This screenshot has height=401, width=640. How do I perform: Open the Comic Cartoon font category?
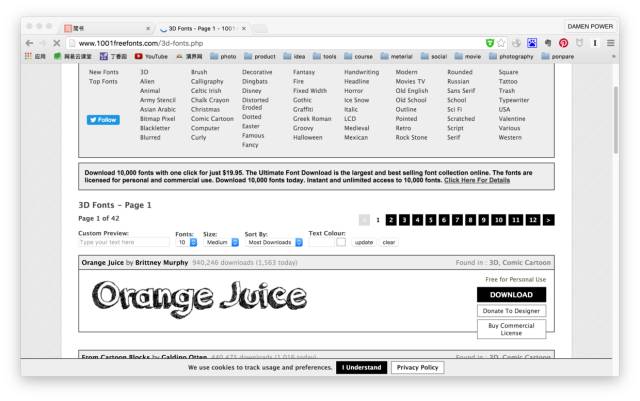tap(212, 118)
